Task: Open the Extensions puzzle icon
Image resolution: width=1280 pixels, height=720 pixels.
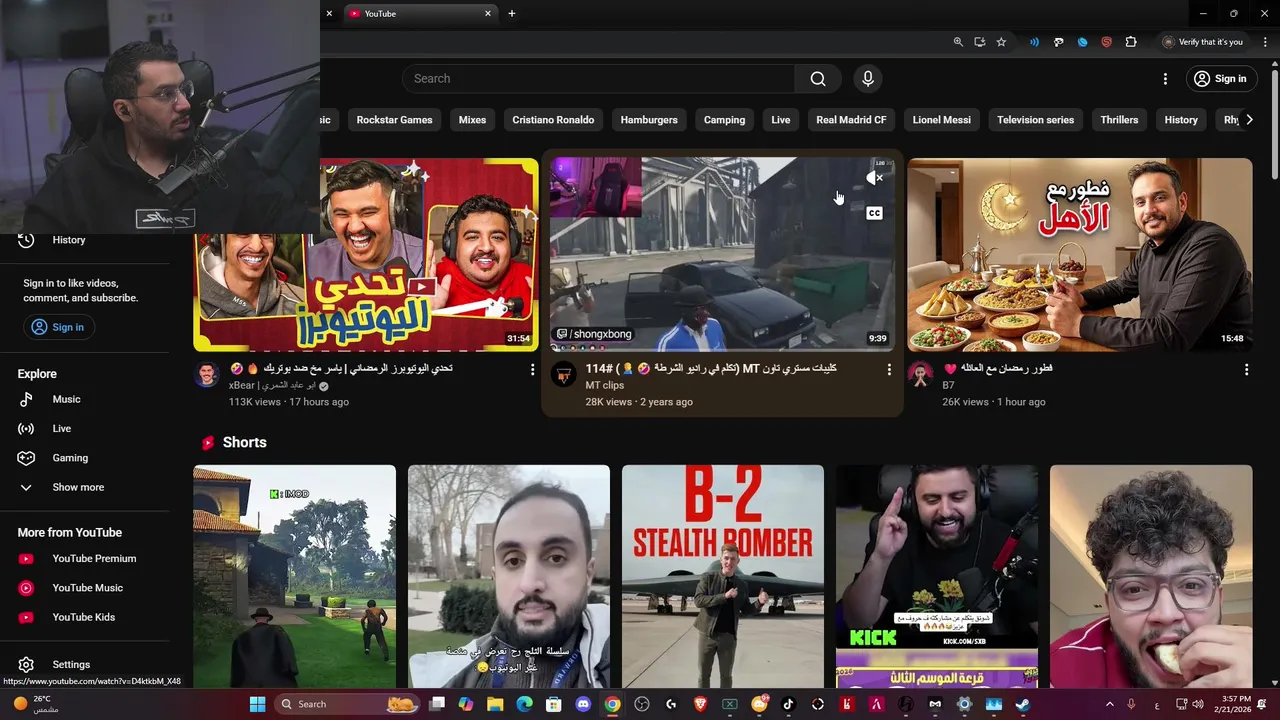Action: pyautogui.click(x=1131, y=42)
